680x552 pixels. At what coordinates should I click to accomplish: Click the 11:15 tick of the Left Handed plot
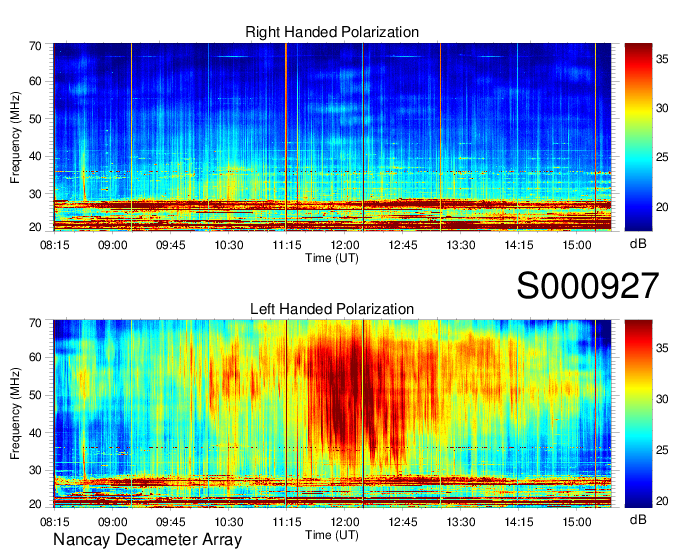coord(287,522)
